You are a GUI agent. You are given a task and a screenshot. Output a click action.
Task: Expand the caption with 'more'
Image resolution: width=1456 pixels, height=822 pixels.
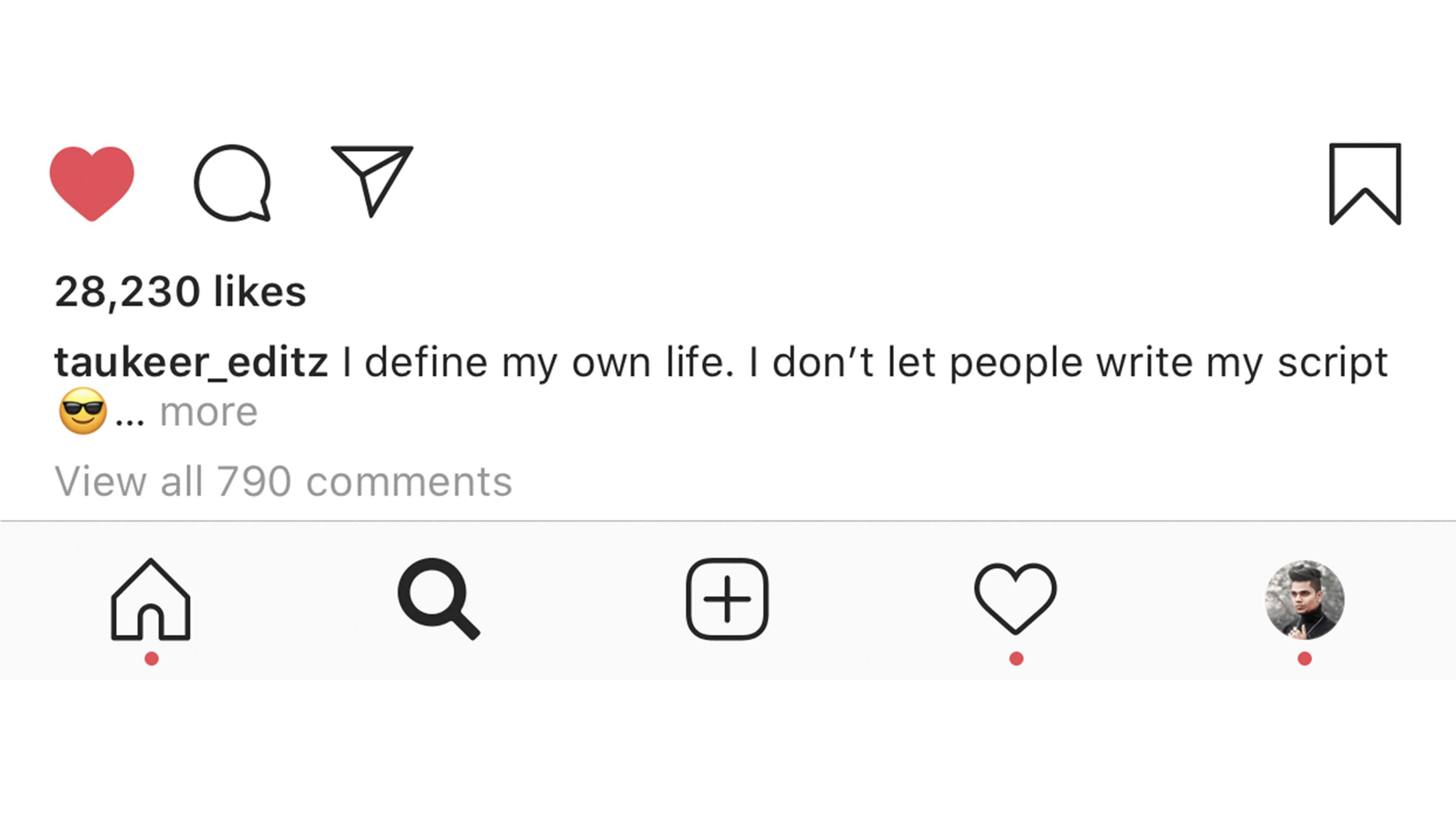pos(209,412)
